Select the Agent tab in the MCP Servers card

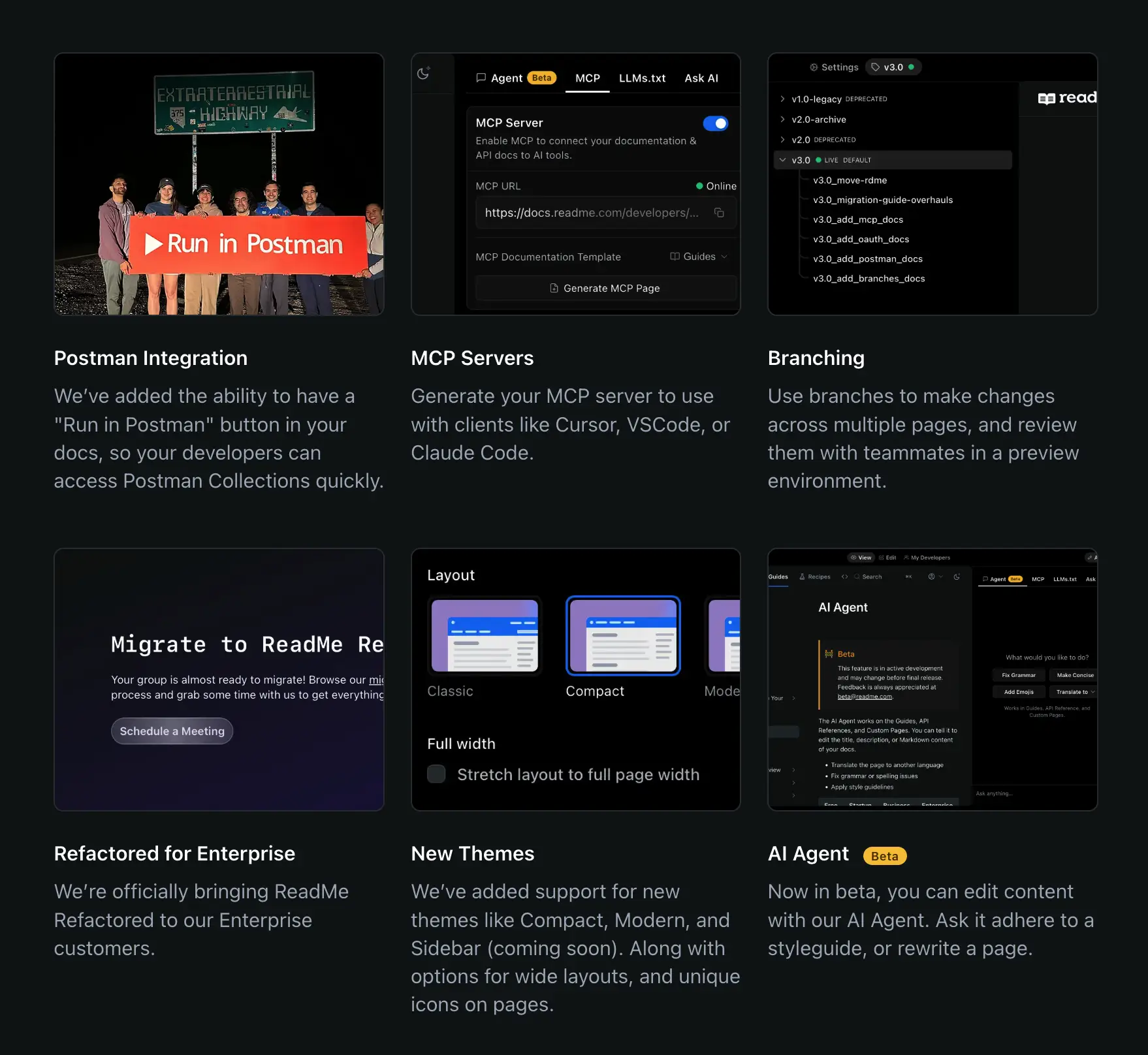click(x=516, y=78)
